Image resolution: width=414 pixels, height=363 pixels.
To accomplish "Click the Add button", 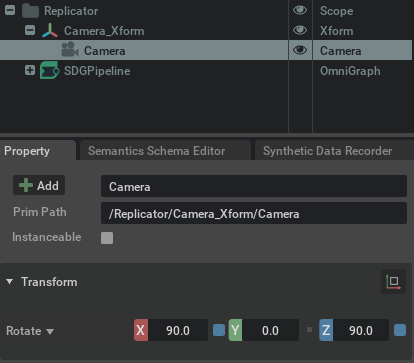I will tap(39, 185).
